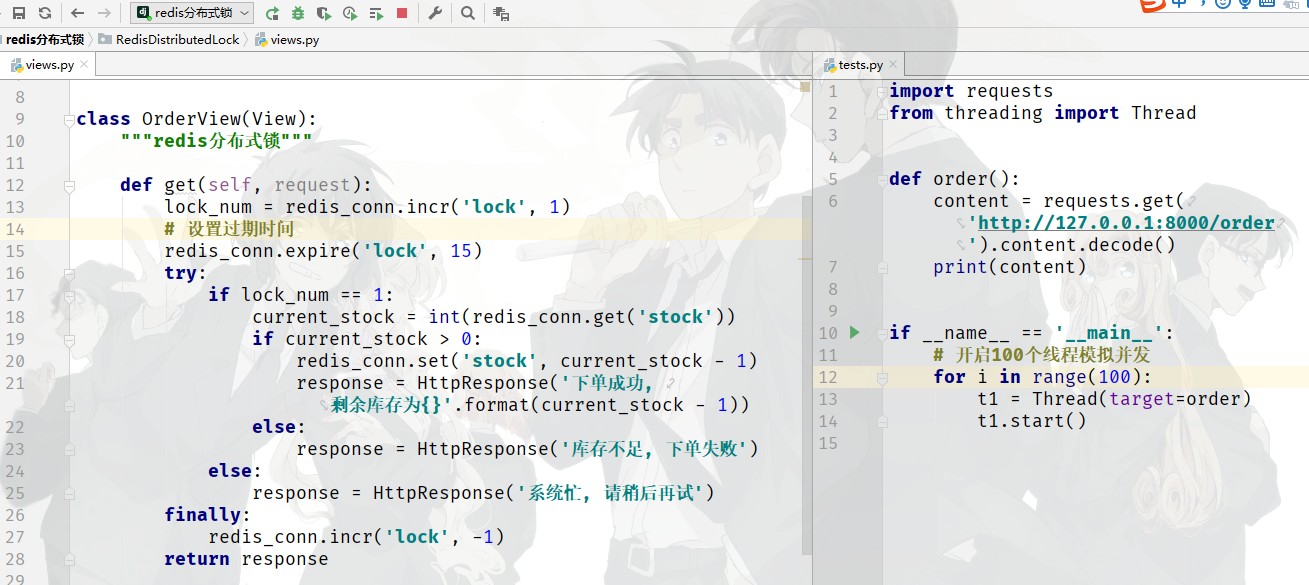This screenshot has width=1309, height=585.
Task: Click the '# 设置过期时间' comment
Action: click(229, 229)
